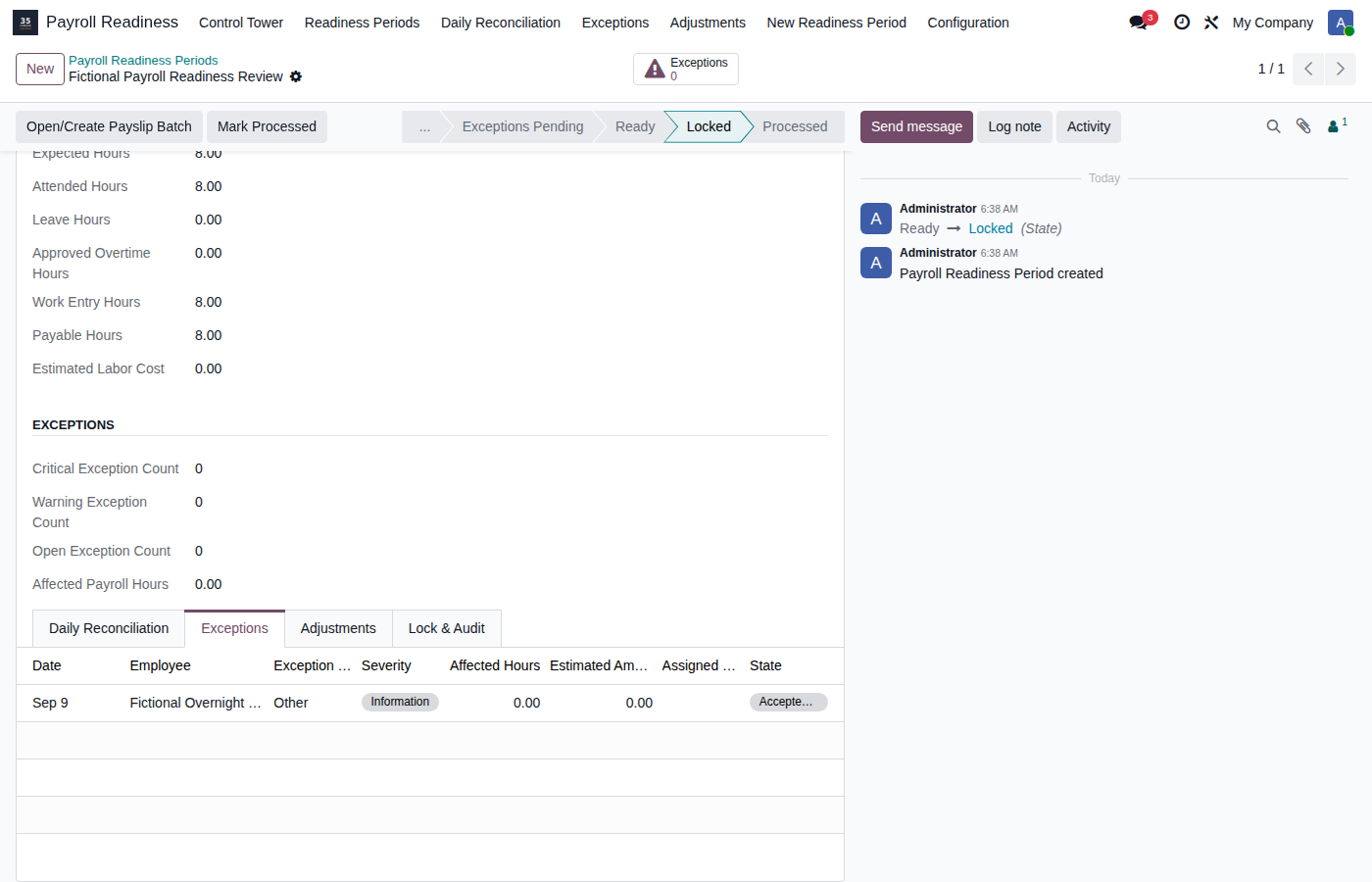Go to the previous record arrow
Image resolution: width=1372 pixels, height=882 pixels.
coord(1308,69)
